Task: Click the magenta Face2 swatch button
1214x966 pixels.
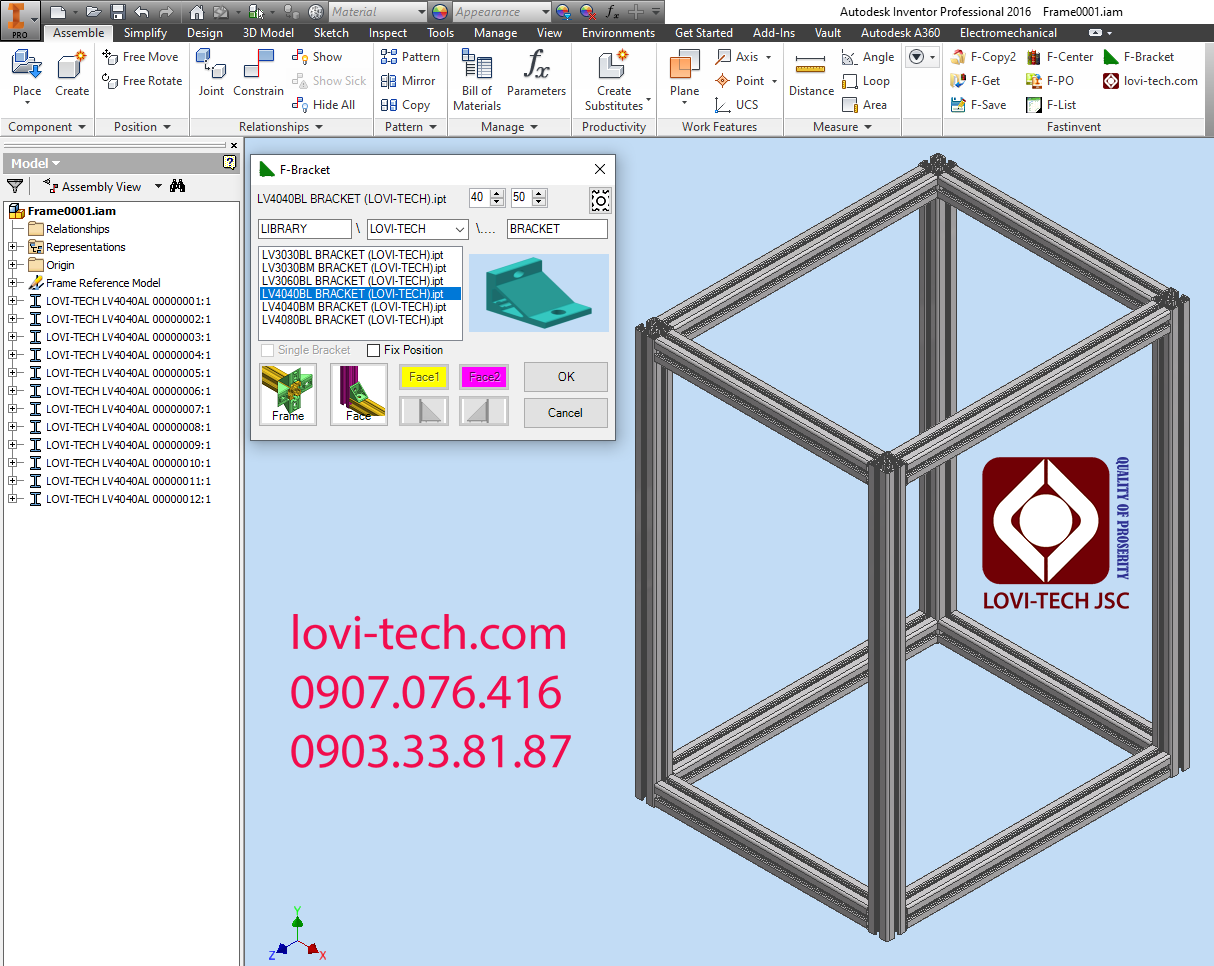Action: (x=484, y=377)
